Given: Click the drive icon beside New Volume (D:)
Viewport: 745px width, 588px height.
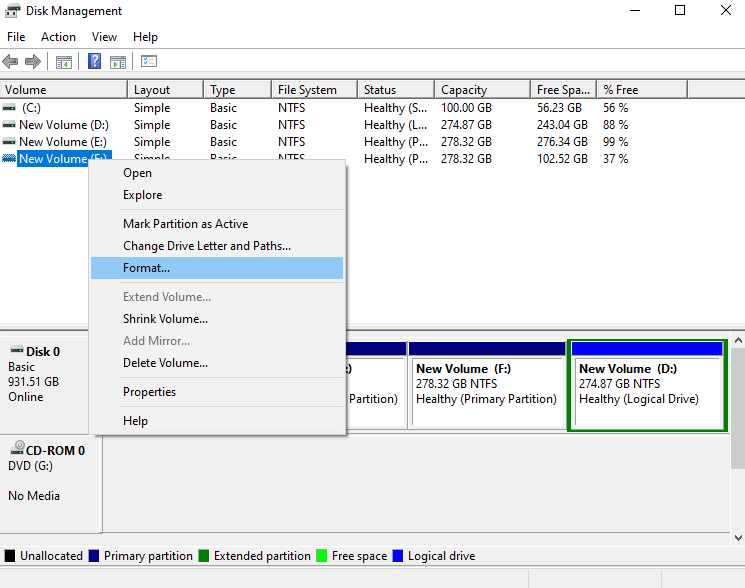Looking at the screenshot, I should tap(9, 125).
